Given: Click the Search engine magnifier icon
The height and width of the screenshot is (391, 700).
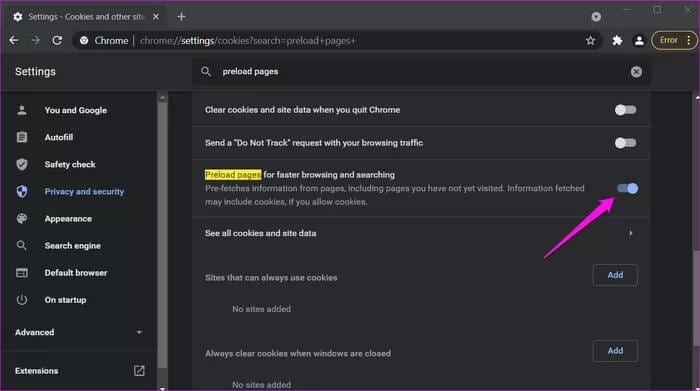Looking at the screenshot, I should tap(21, 245).
